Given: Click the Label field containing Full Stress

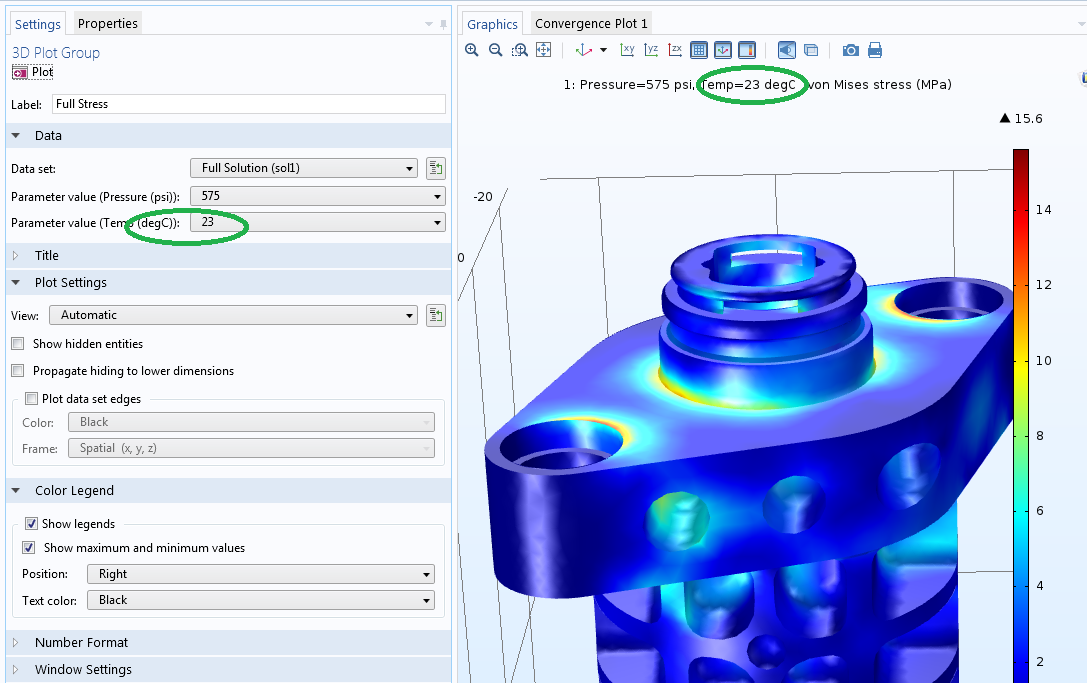Looking at the screenshot, I should (248, 104).
